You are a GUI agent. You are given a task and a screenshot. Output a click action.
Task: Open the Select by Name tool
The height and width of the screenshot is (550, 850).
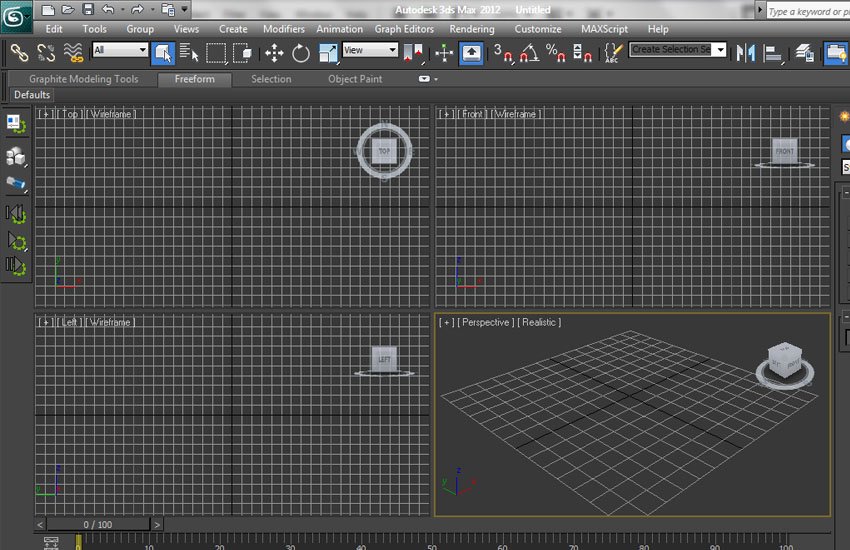tap(190, 52)
